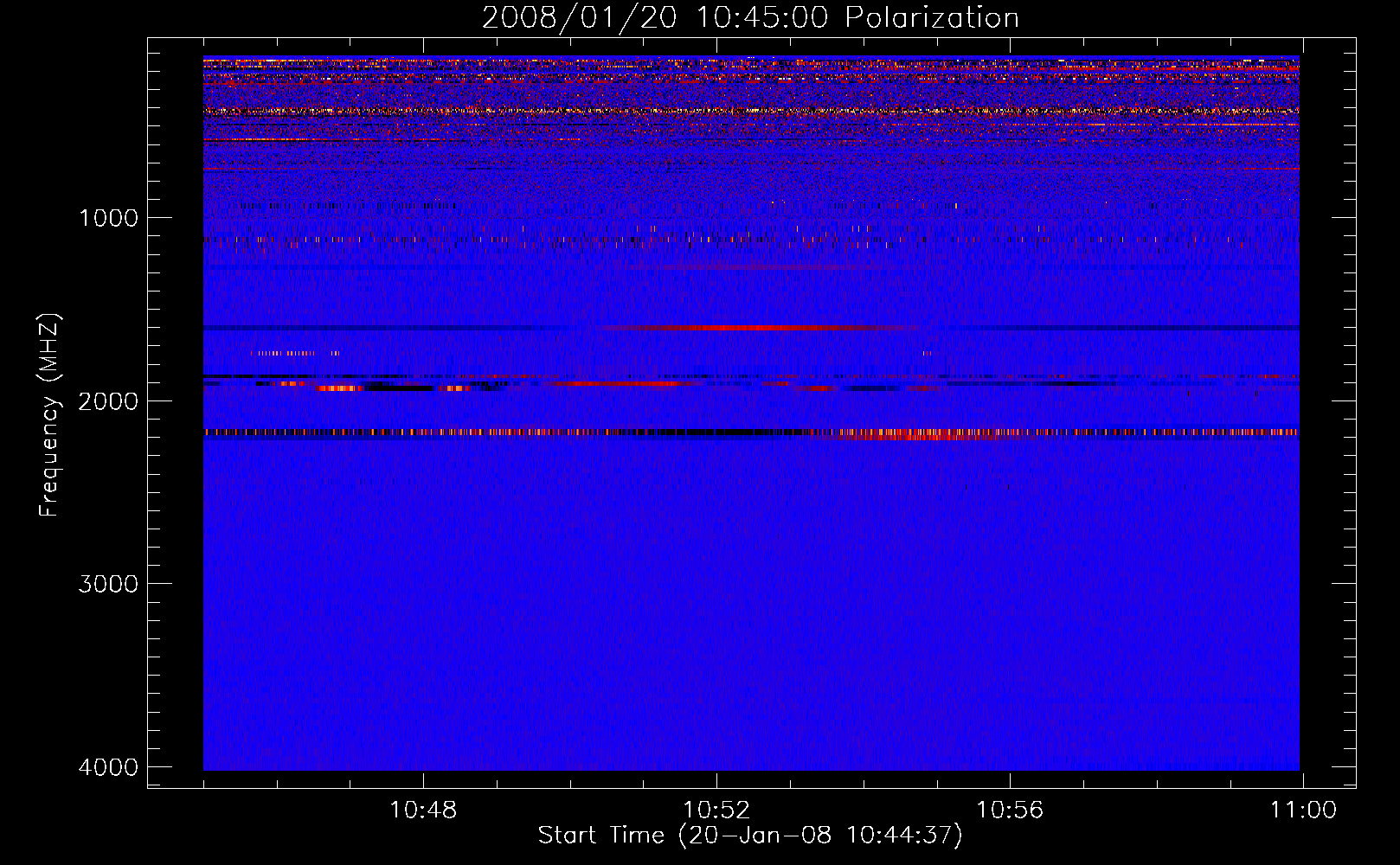Click the 1000 frequency tick label
This screenshot has height=865, width=1400.
(108, 218)
